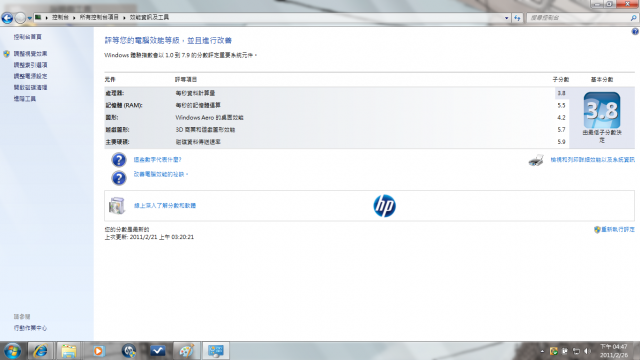
Task: Click shield icon beside 調整視覺效果
Action: pyautogui.click(x=7, y=54)
